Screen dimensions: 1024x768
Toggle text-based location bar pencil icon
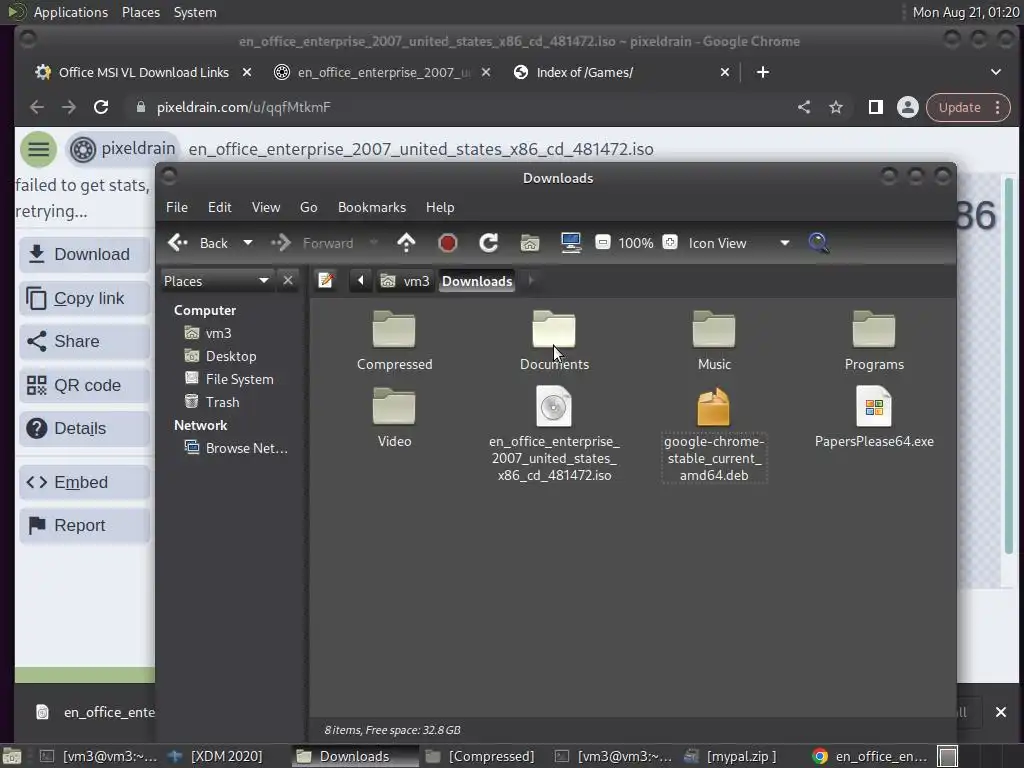coord(325,281)
